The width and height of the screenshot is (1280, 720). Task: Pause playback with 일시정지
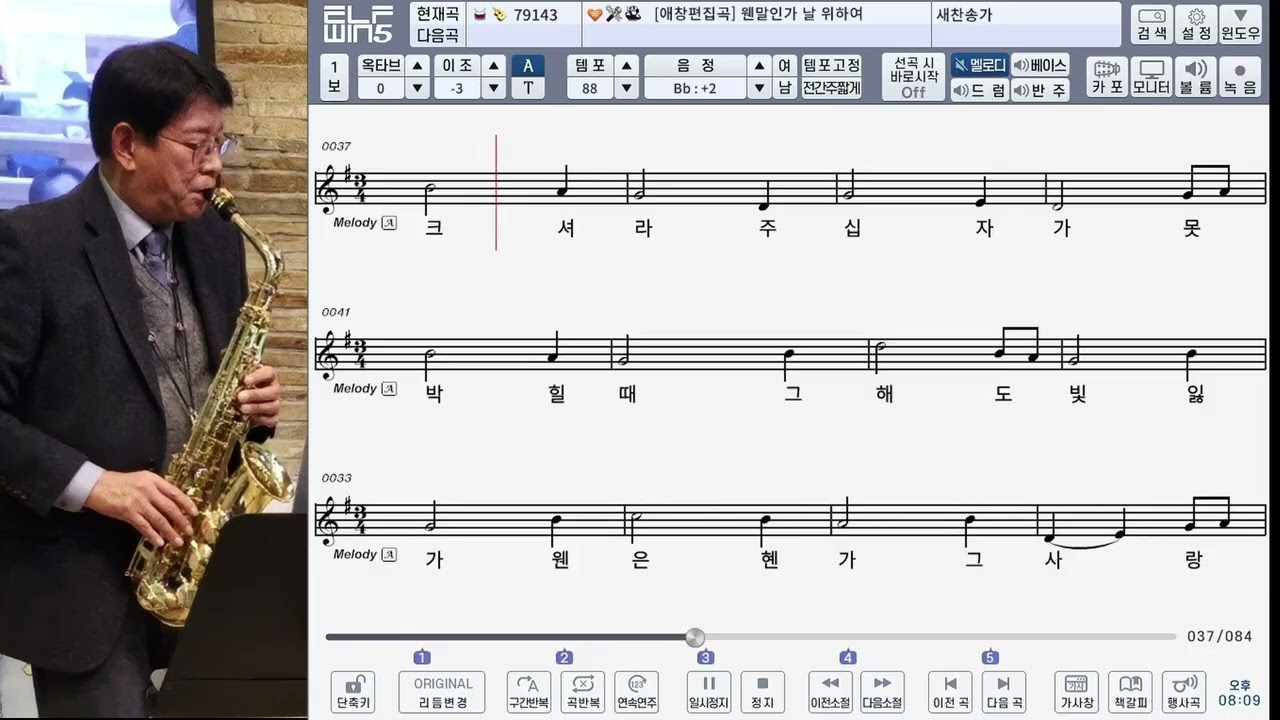[x=709, y=692]
